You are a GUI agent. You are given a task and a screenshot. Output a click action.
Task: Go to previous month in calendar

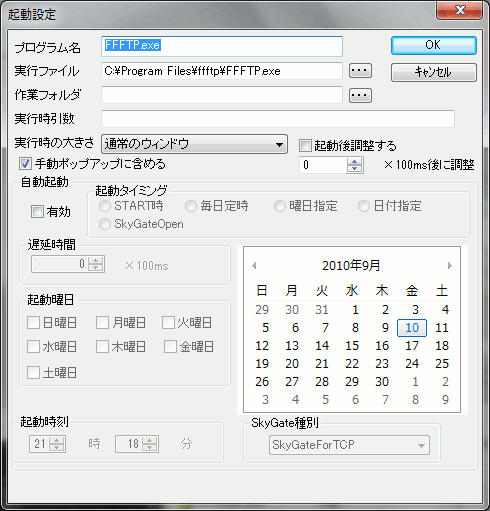pyautogui.click(x=254, y=266)
